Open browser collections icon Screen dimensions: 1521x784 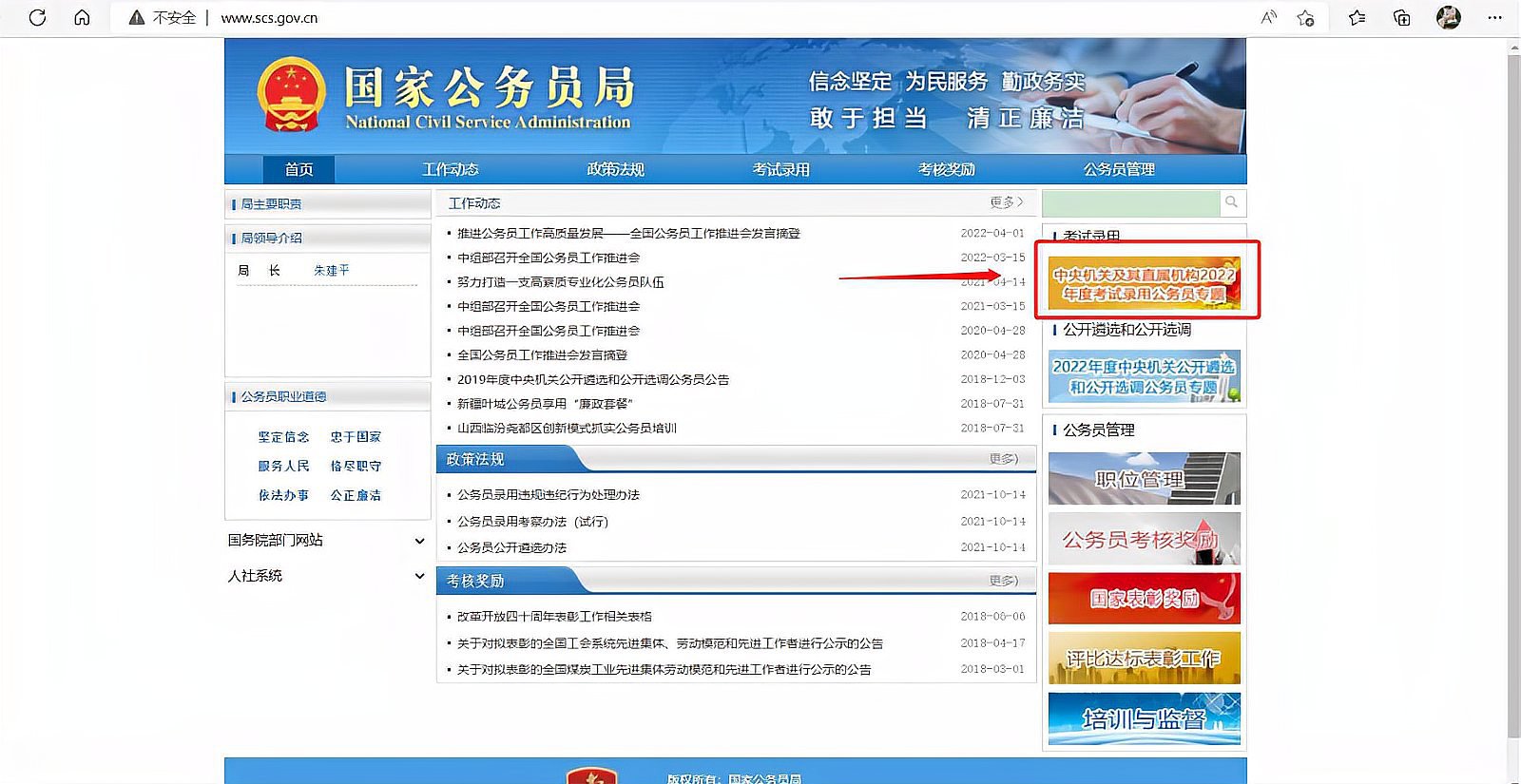[x=1402, y=17]
